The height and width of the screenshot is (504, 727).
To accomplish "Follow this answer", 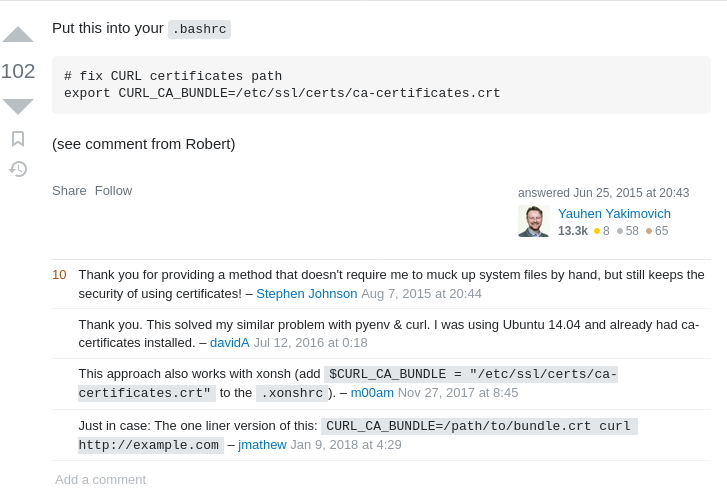I will (113, 191).
